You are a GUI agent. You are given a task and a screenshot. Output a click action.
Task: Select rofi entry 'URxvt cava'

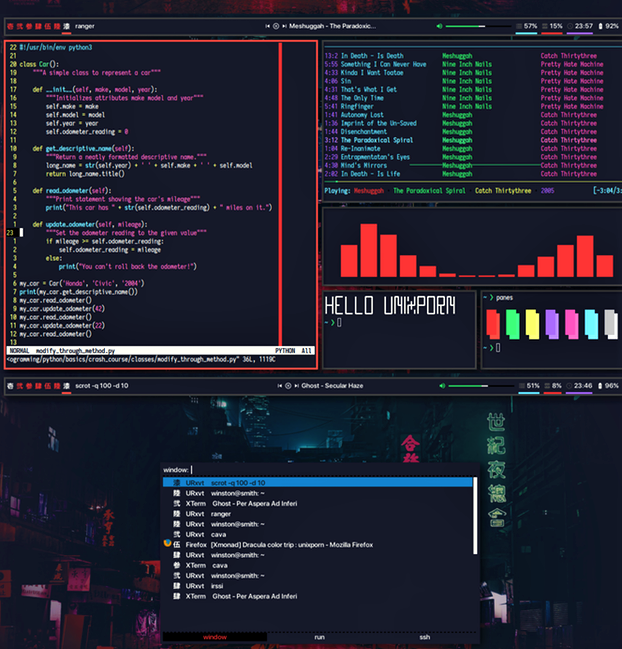[317, 534]
